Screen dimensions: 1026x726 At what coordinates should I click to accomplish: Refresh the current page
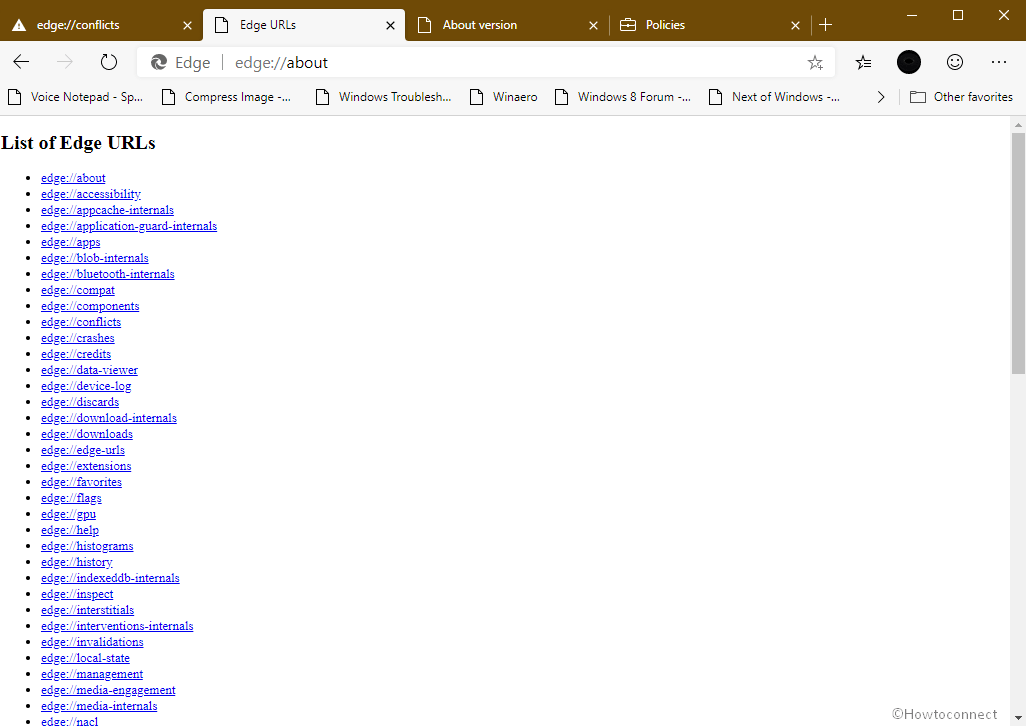[x=109, y=62]
